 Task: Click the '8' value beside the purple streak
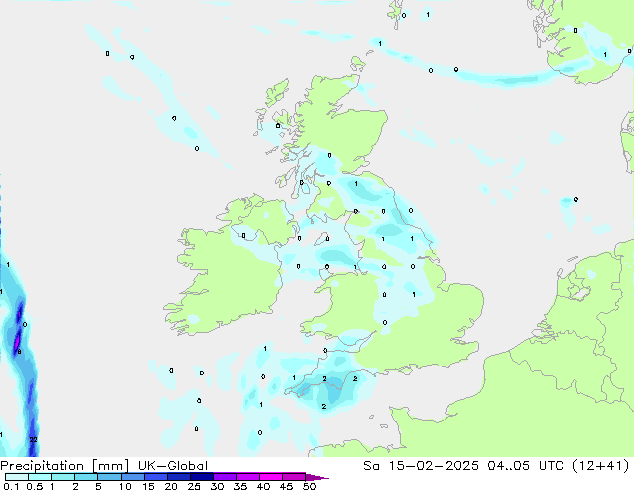(19, 352)
